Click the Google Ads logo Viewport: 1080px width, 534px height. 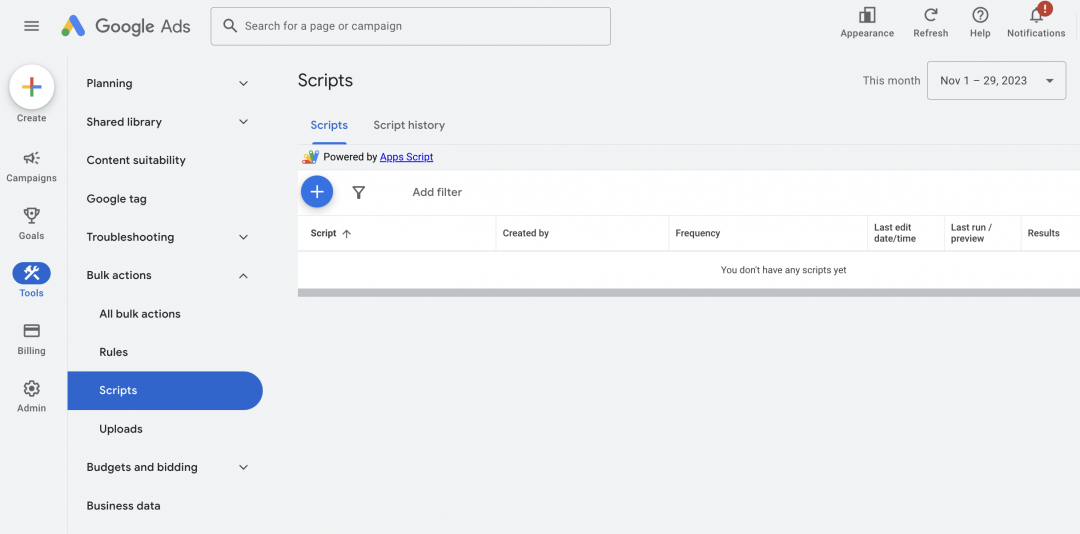pos(125,26)
